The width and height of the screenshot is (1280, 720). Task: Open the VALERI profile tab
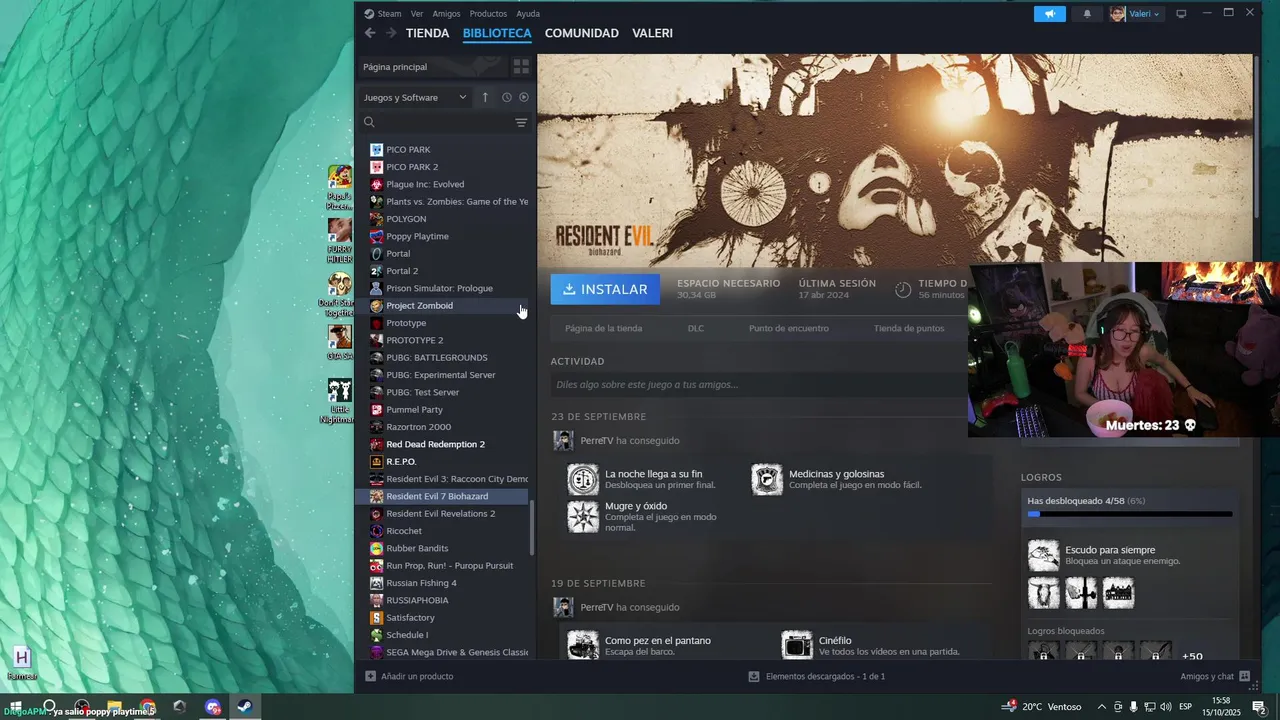[652, 33]
